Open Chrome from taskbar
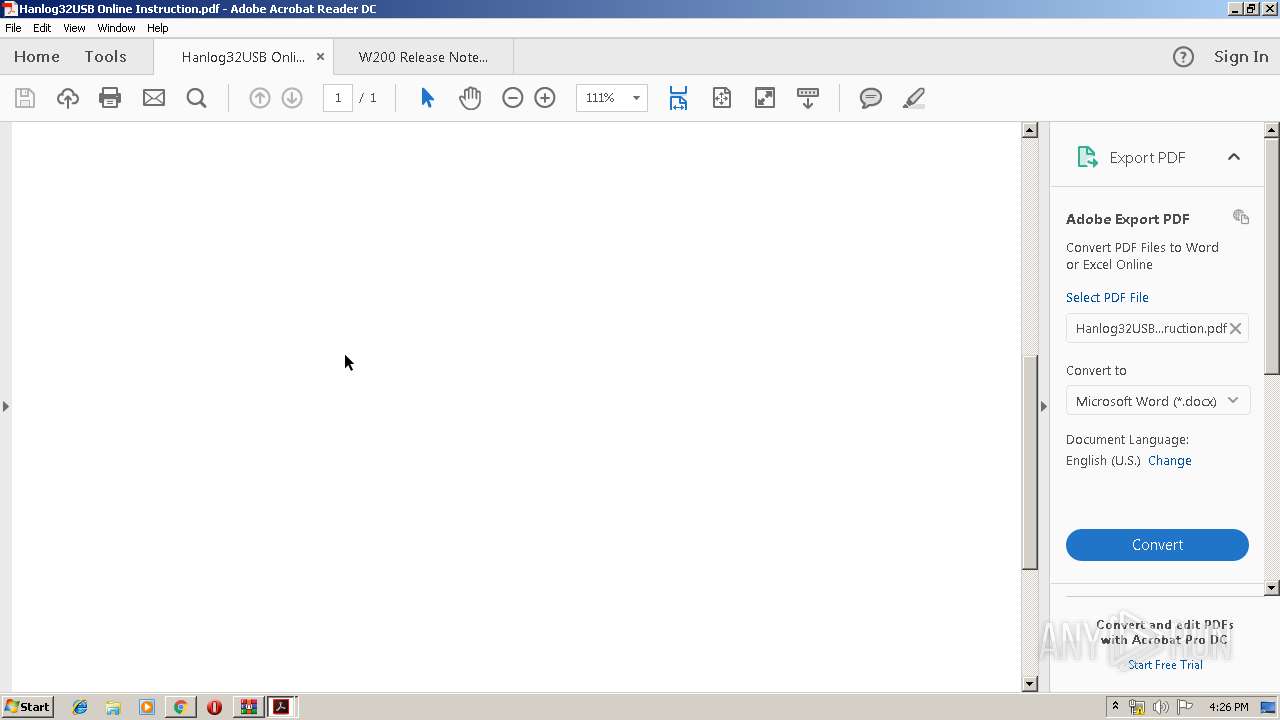1280x720 pixels. pyautogui.click(x=180, y=707)
